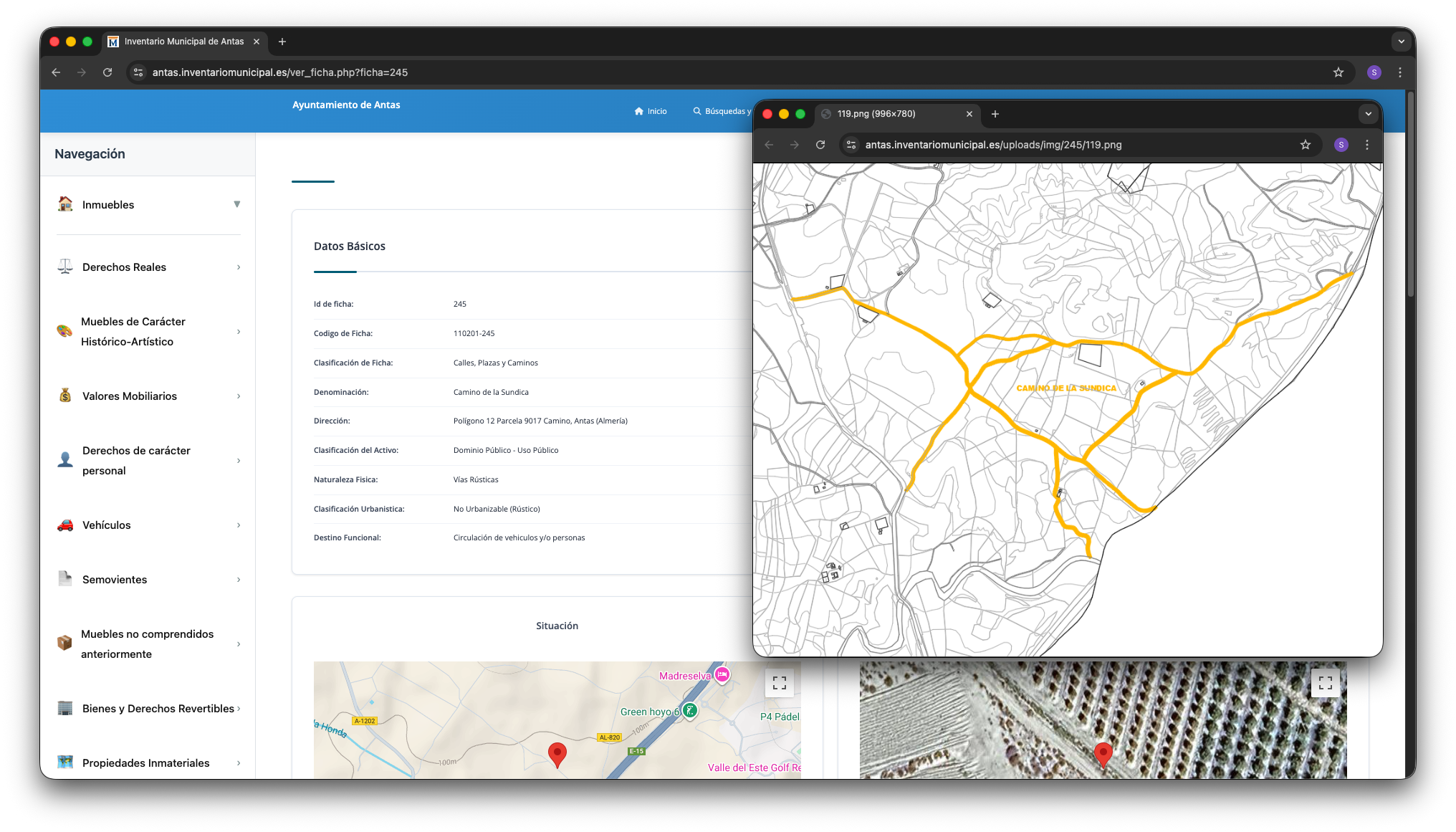This screenshot has height=832, width=1456.
Task: Click the Vehículos red car icon
Action: click(x=65, y=525)
